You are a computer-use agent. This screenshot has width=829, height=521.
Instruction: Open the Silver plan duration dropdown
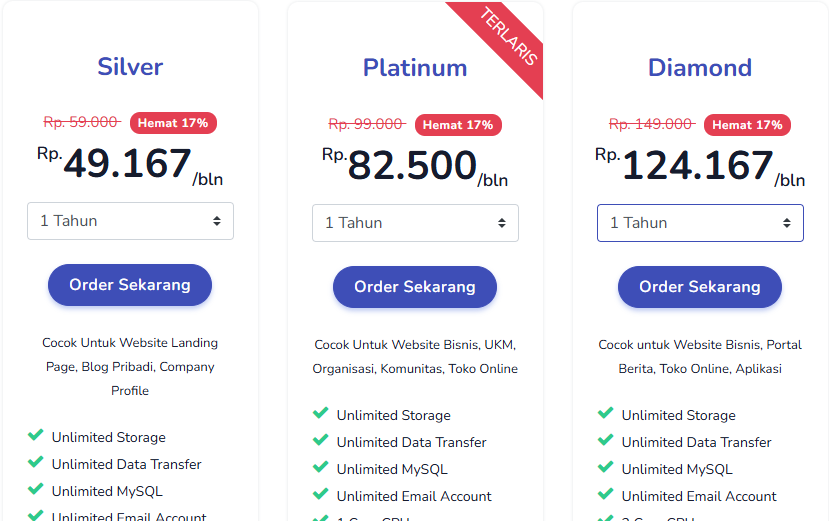pos(130,221)
